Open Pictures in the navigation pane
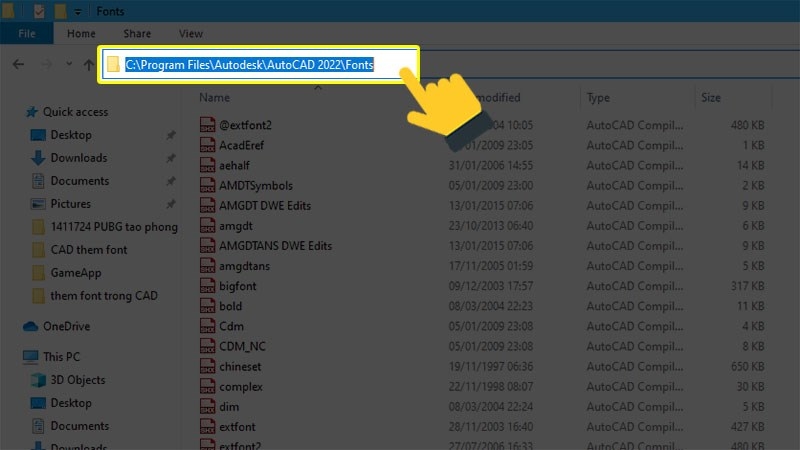800x450 pixels. click(70, 204)
